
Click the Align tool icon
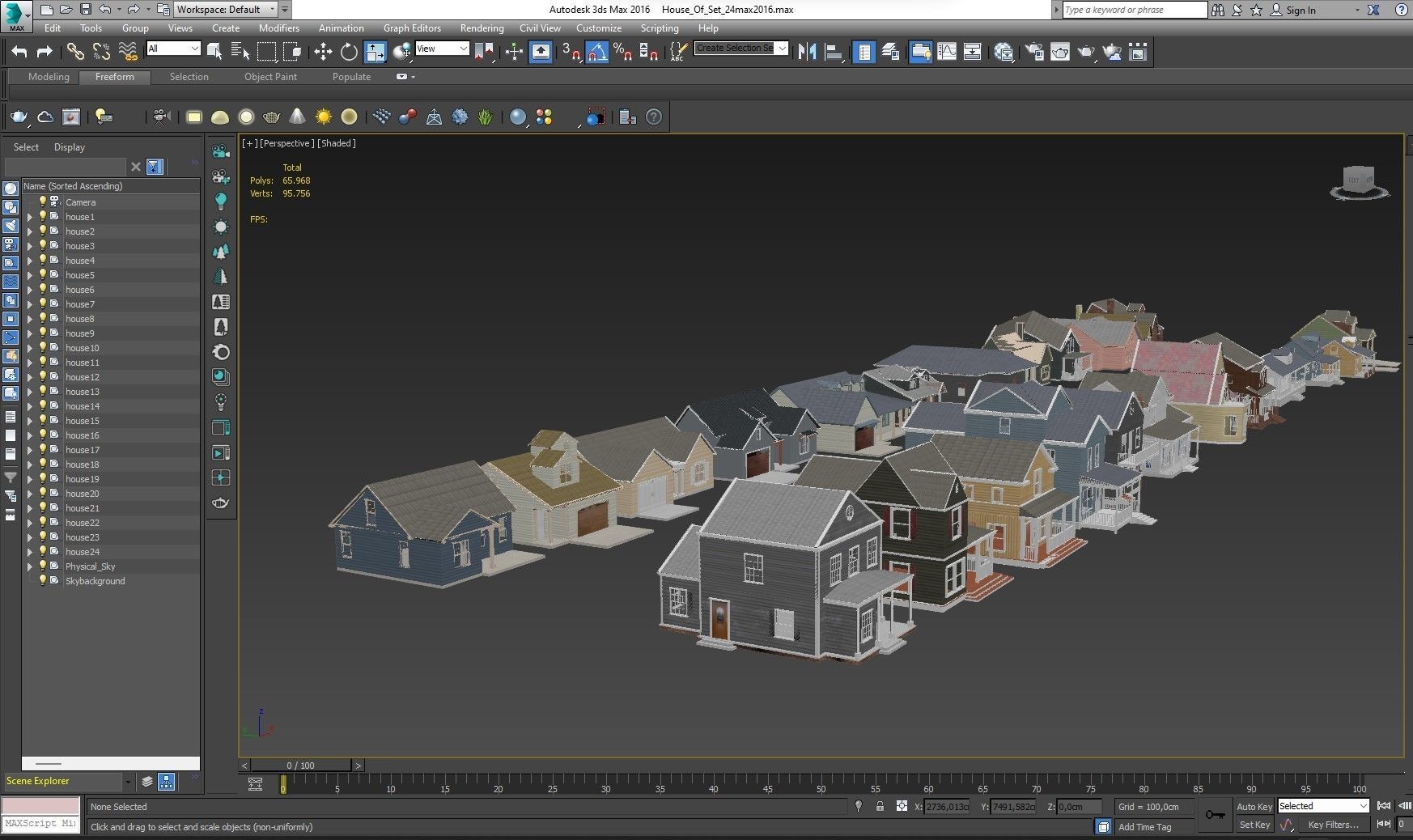(834, 52)
